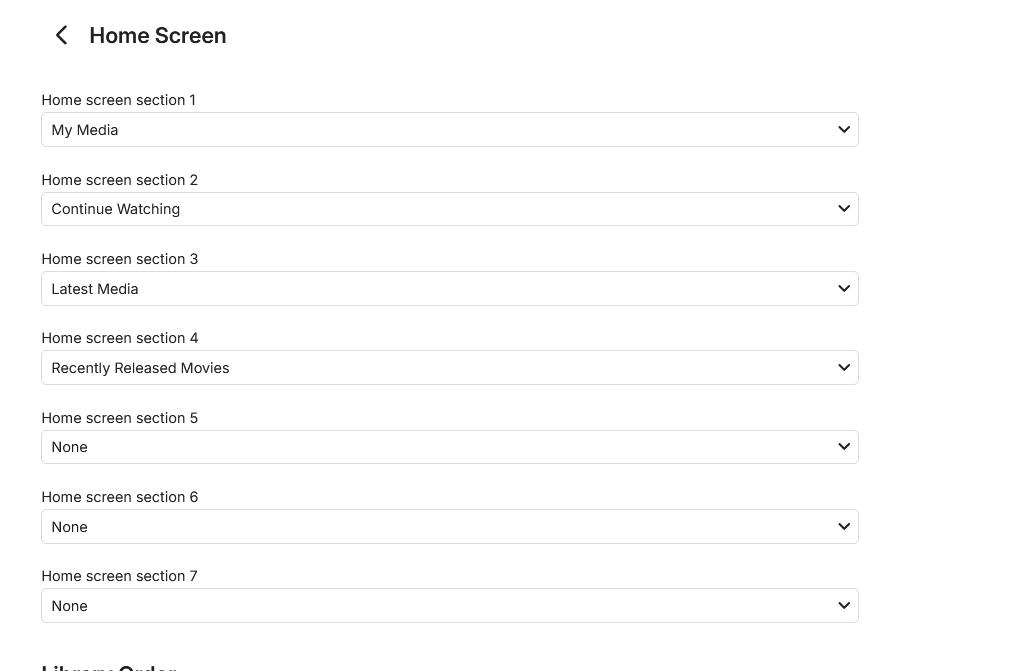
Task: Click the chevron arrow for section 6 dropdown
Action: pos(843,527)
